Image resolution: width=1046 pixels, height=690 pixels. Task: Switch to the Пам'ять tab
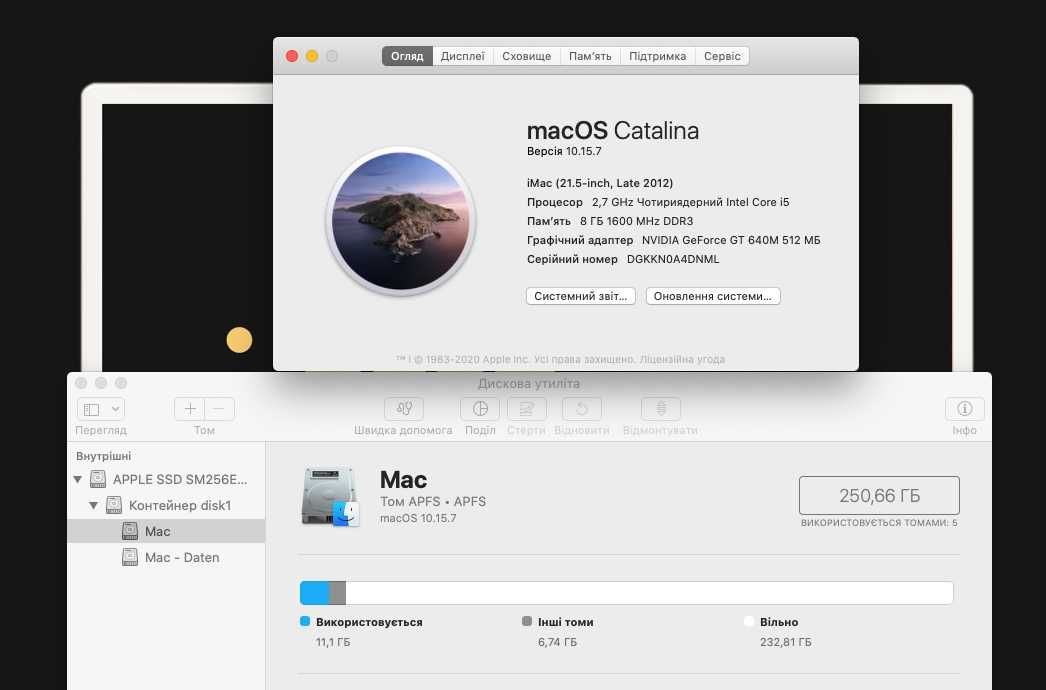point(590,56)
